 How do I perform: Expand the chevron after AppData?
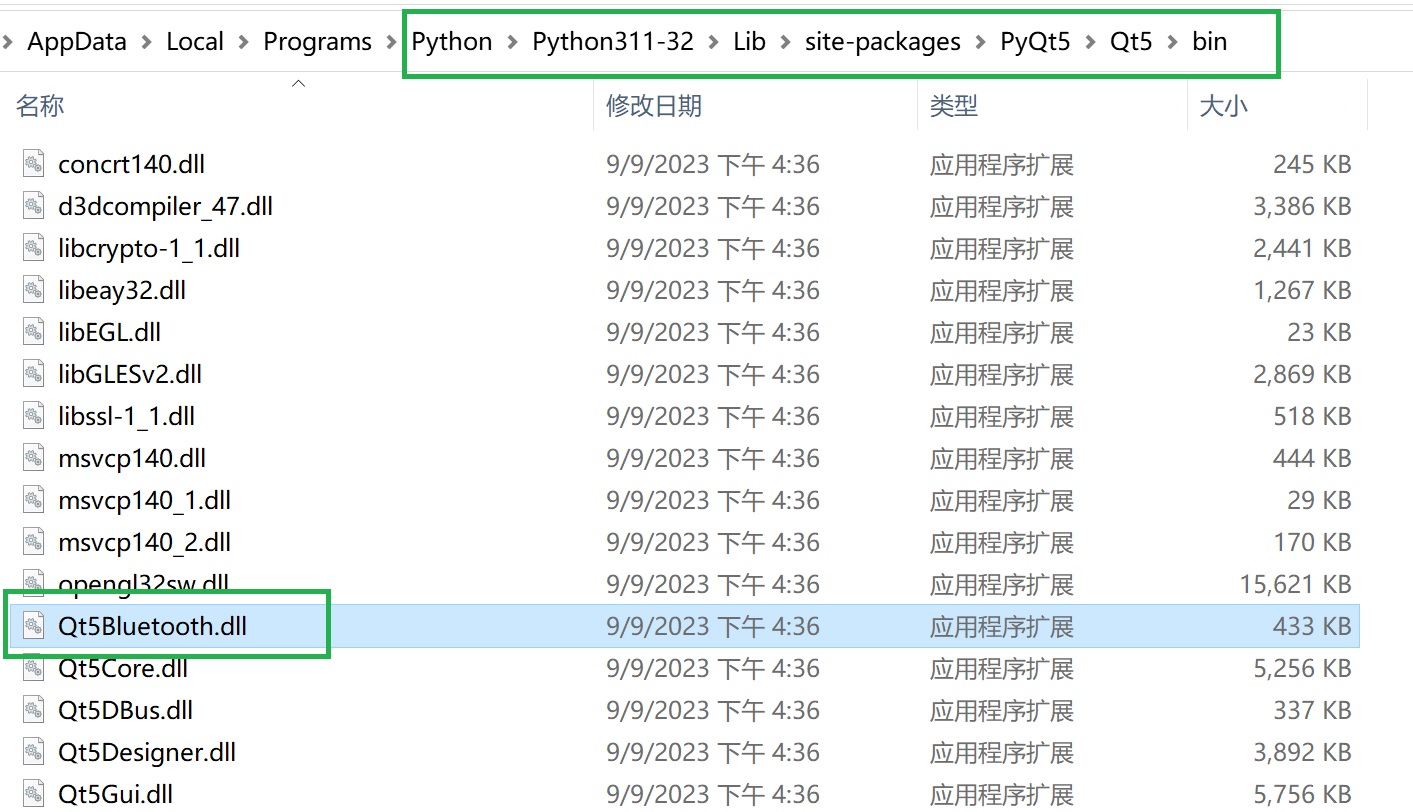(147, 42)
